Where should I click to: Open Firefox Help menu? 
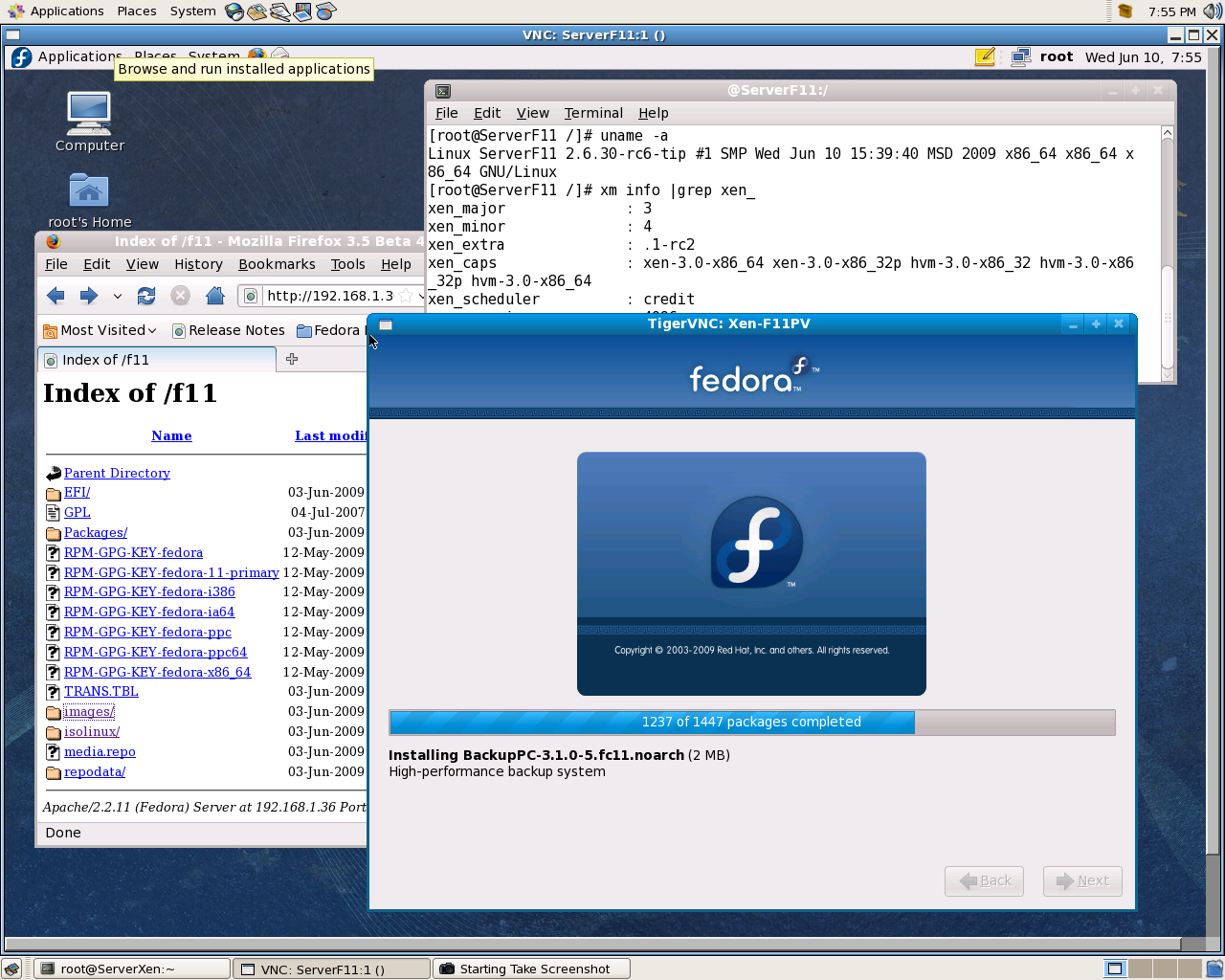click(x=396, y=264)
